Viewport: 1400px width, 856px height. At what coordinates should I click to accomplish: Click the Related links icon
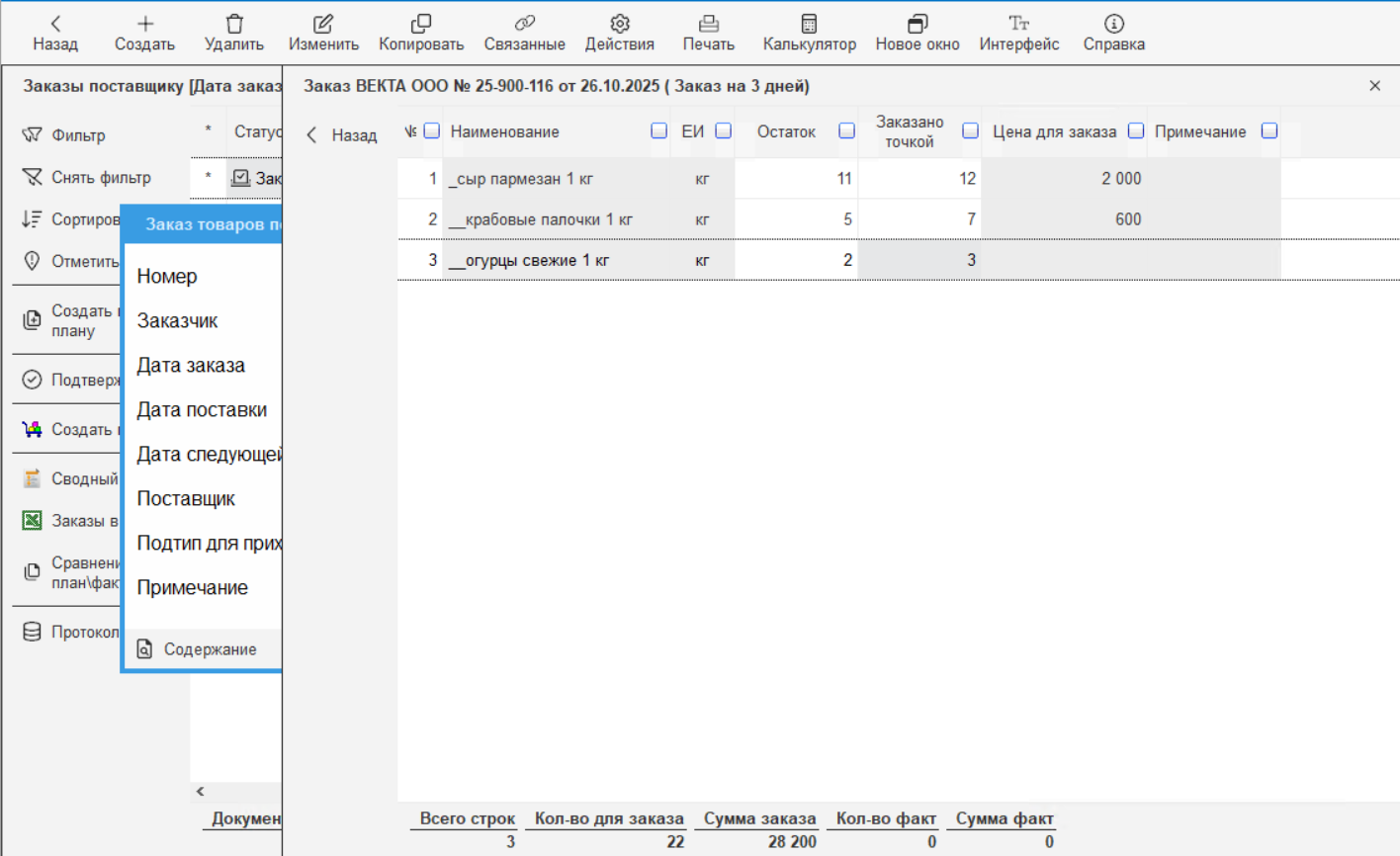pyautogui.click(x=524, y=24)
